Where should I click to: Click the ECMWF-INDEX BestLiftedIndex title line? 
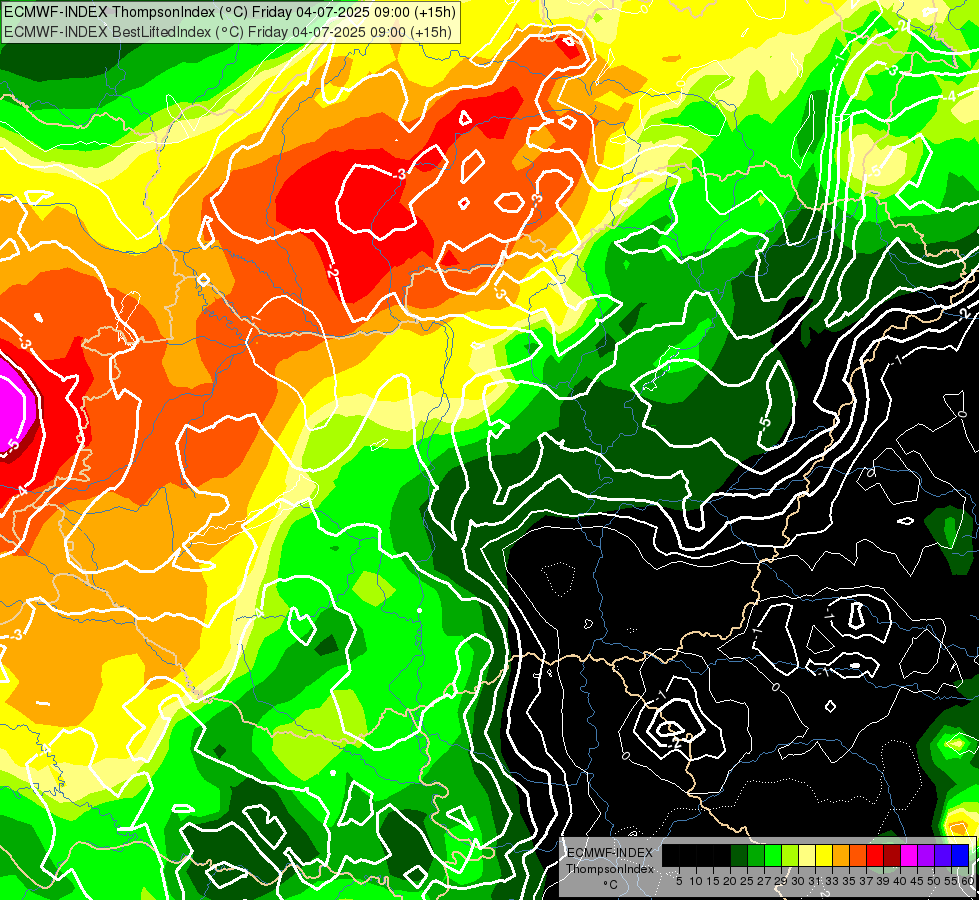point(227,32)
